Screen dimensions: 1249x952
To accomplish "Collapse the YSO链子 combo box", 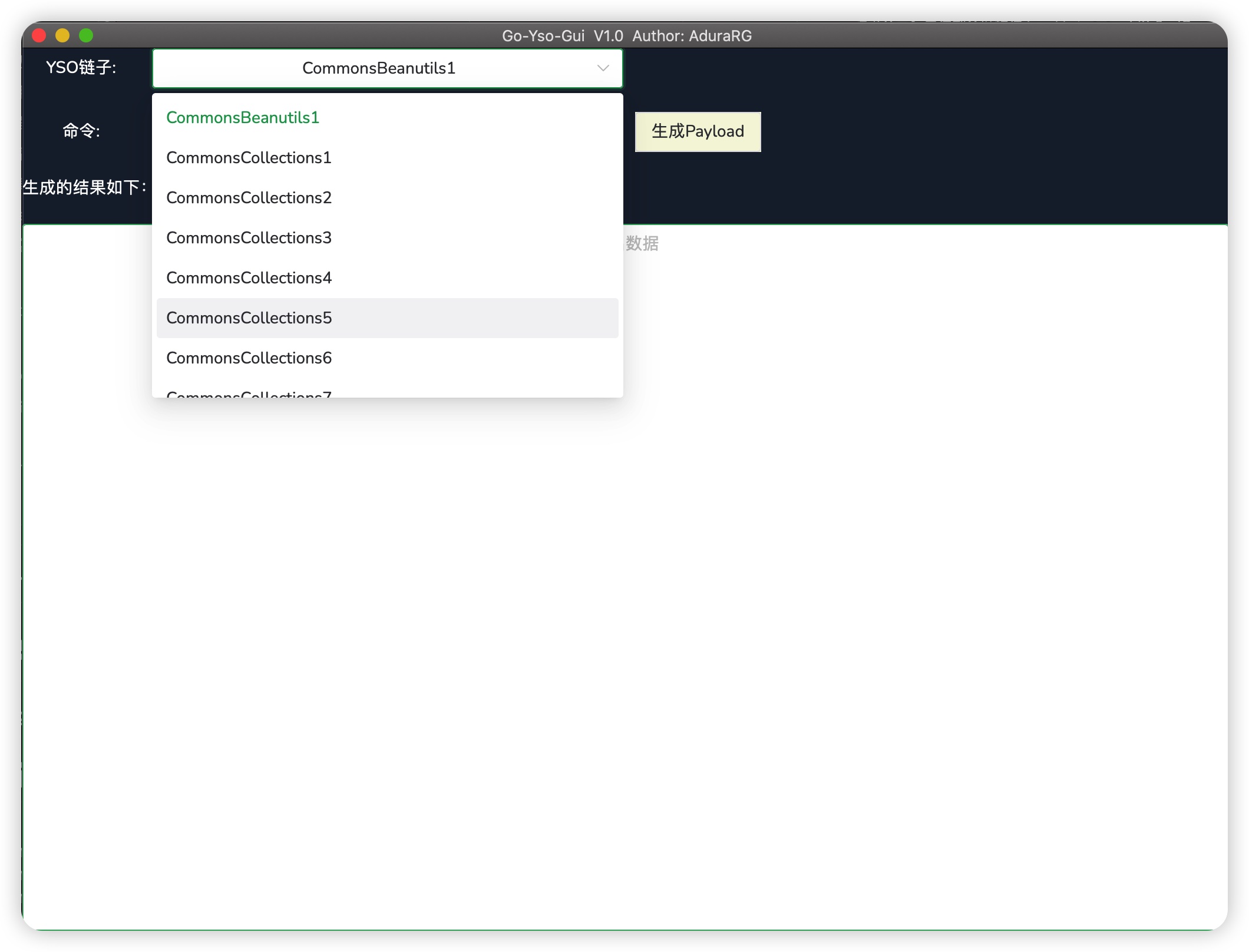I will click(x=378, y=68).
